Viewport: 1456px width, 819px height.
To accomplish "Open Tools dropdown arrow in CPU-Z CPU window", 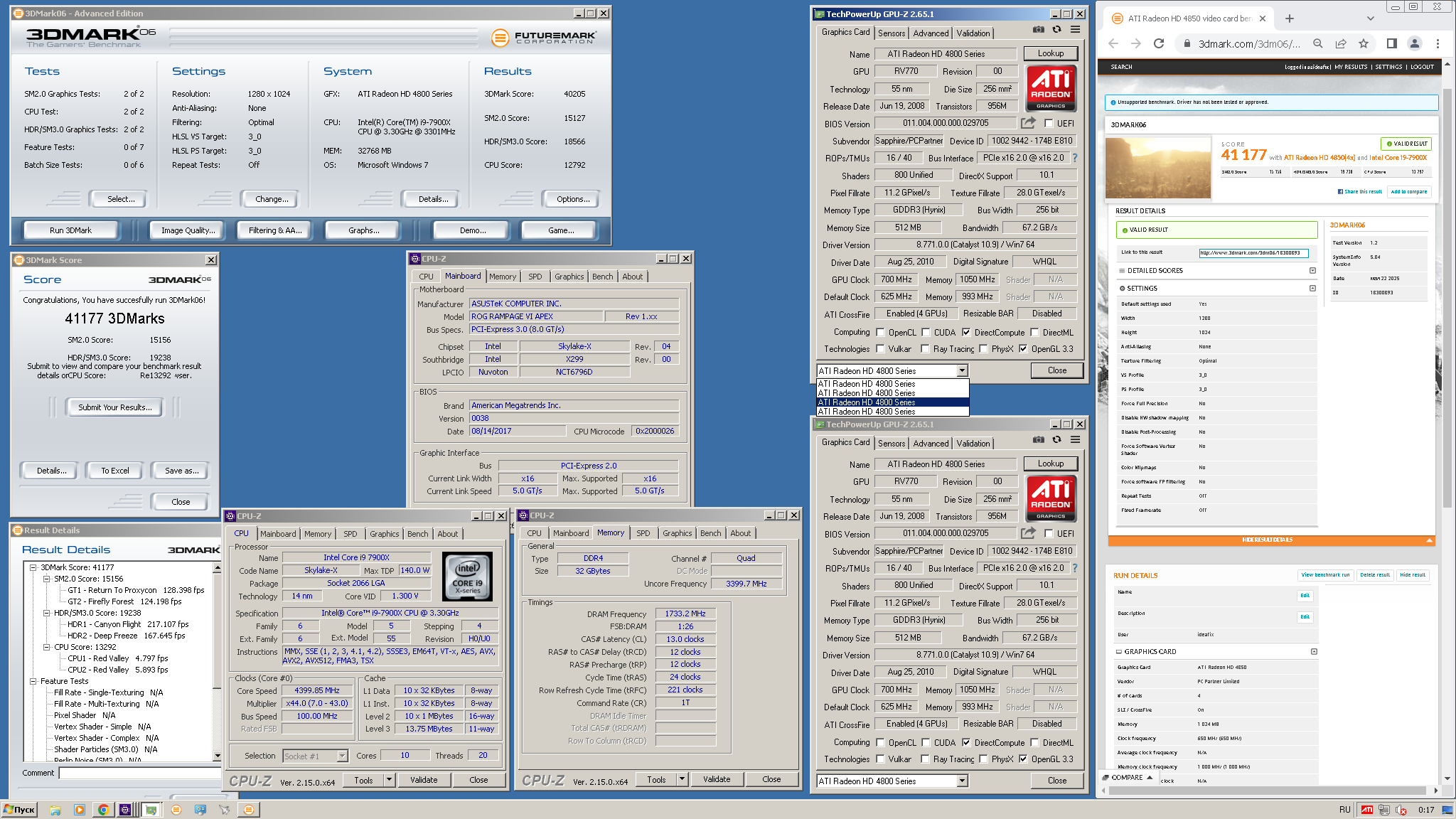I will click(x=389, y=780).
